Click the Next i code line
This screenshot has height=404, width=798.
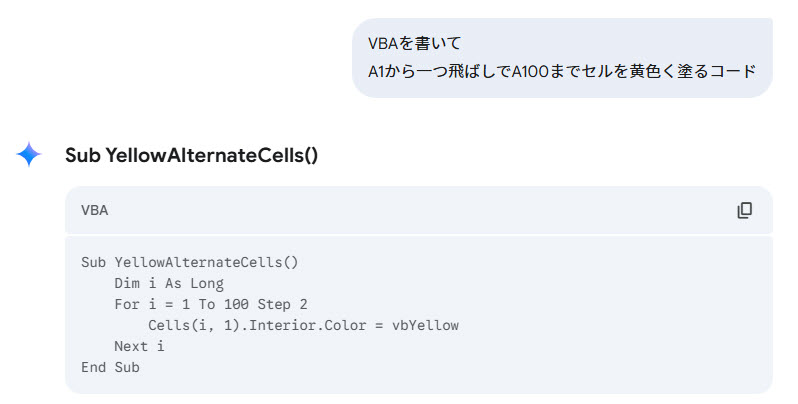tap(139, 346)
